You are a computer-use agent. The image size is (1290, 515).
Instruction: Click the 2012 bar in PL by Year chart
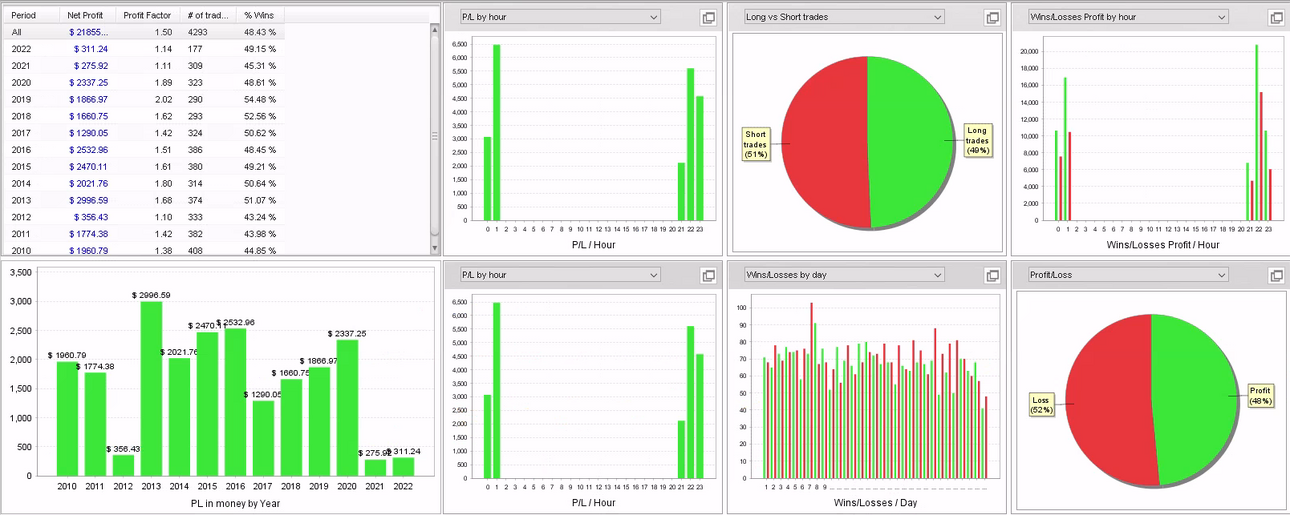coord(123,465)
